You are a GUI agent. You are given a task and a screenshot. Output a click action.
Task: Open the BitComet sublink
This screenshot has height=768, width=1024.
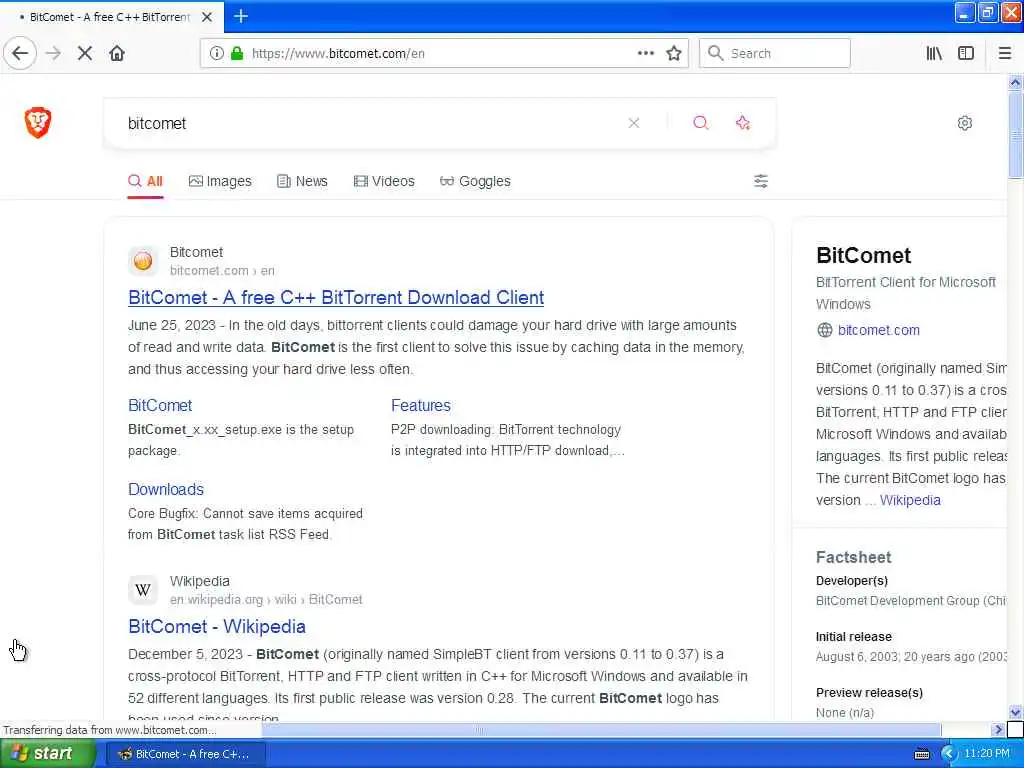[x=160, y=406]
